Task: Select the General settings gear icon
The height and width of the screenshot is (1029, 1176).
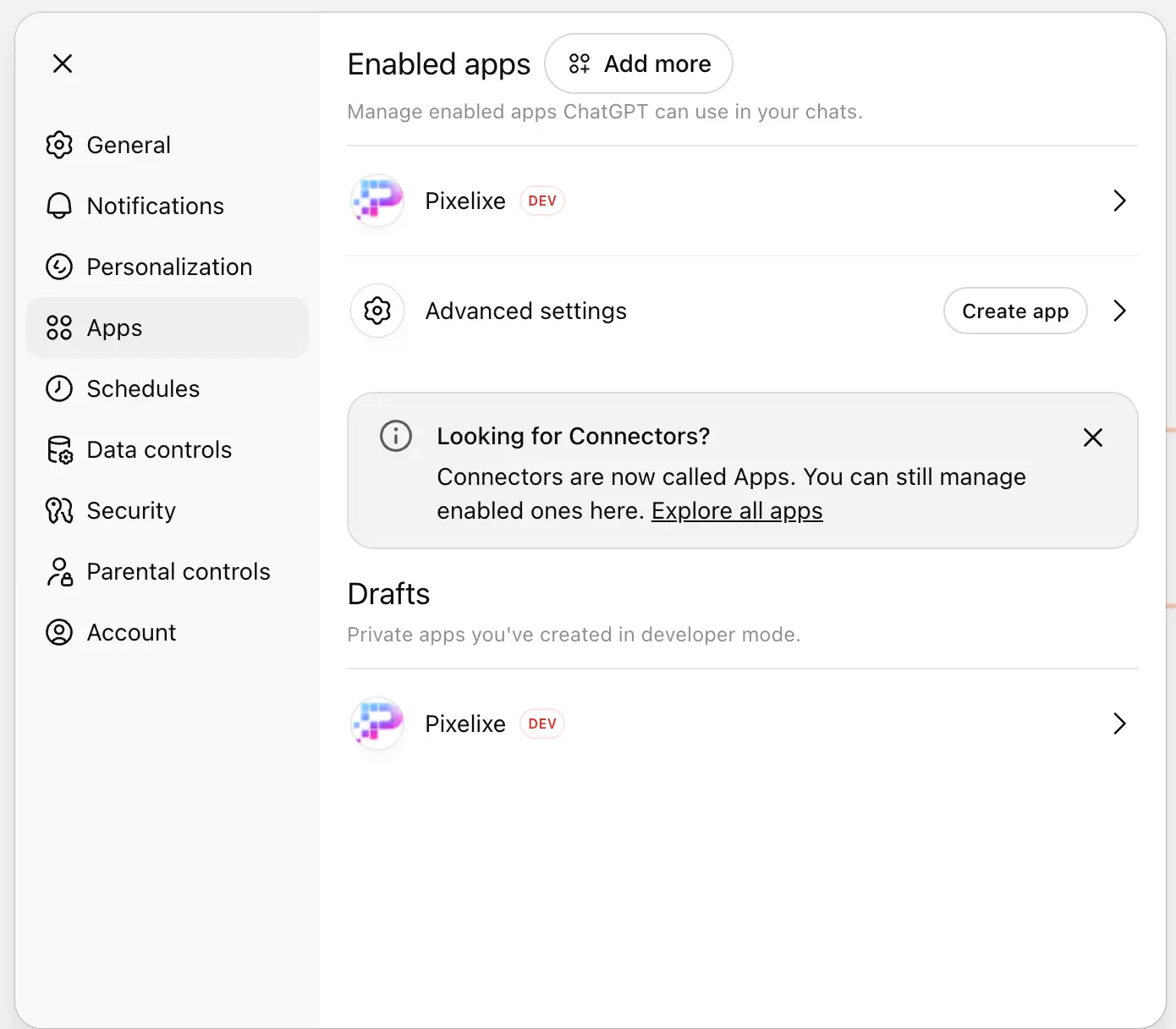Action: 59,145
